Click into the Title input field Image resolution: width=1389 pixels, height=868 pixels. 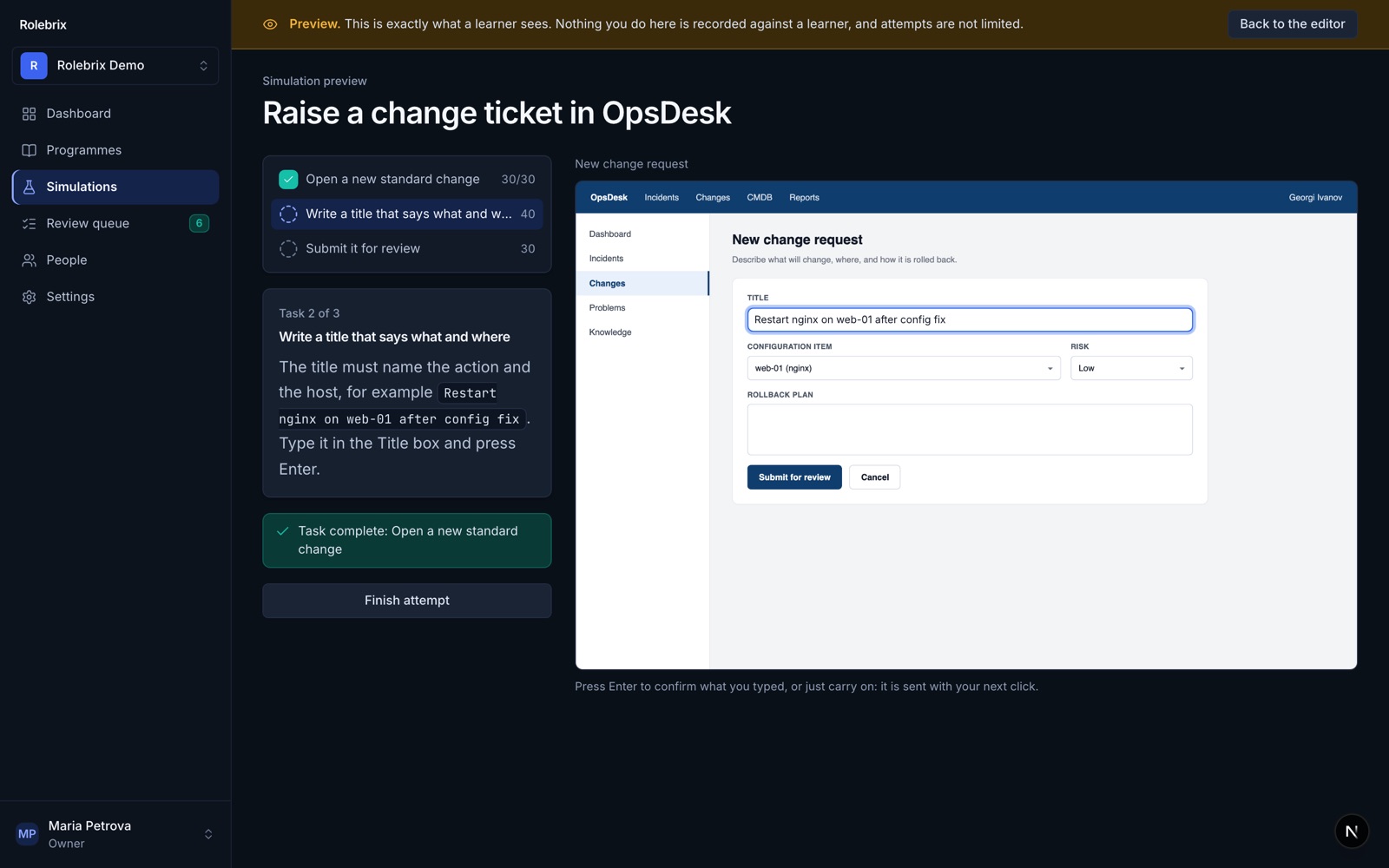[970, 319]
